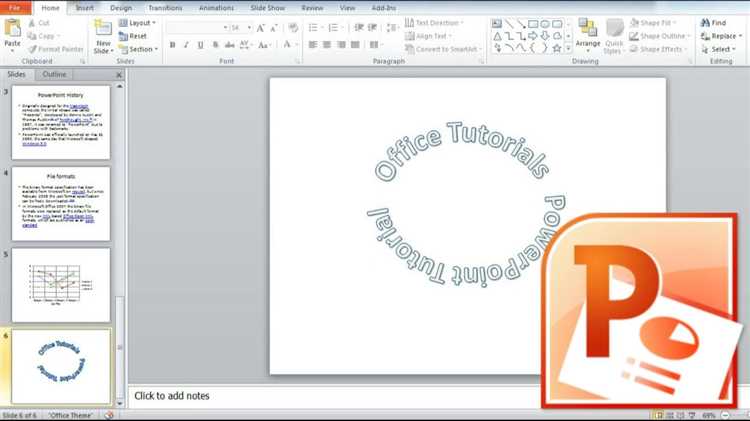Viewport: 750px width, 421px height.
Task: Switch to the Transitions ribbon tab
Action: point(164,7)
